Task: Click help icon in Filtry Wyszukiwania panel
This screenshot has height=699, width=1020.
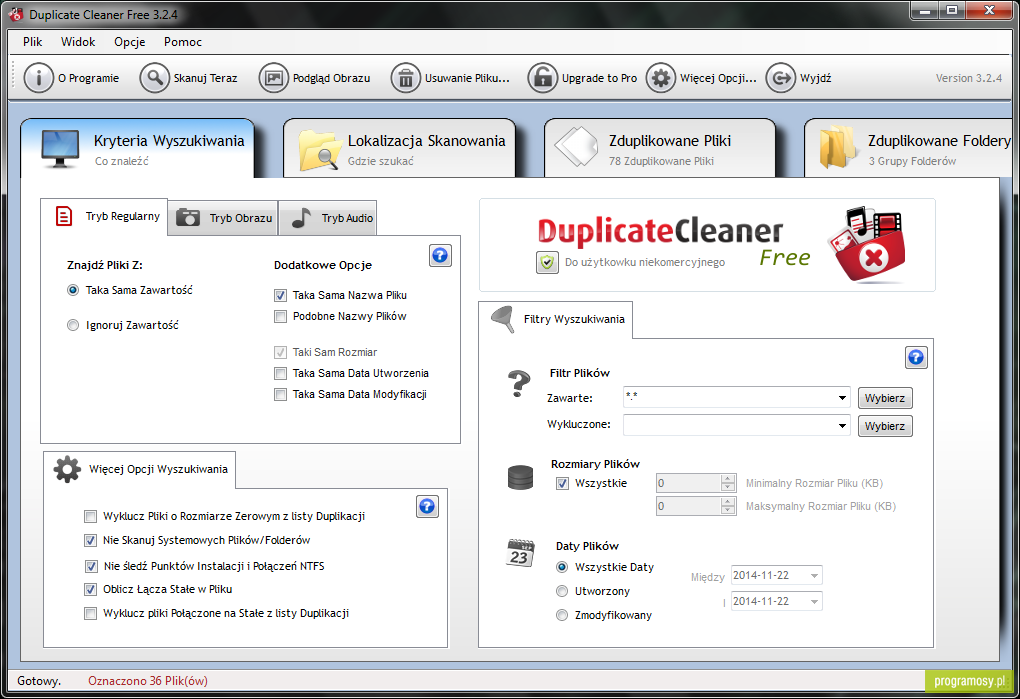Action: coord(916,357)
